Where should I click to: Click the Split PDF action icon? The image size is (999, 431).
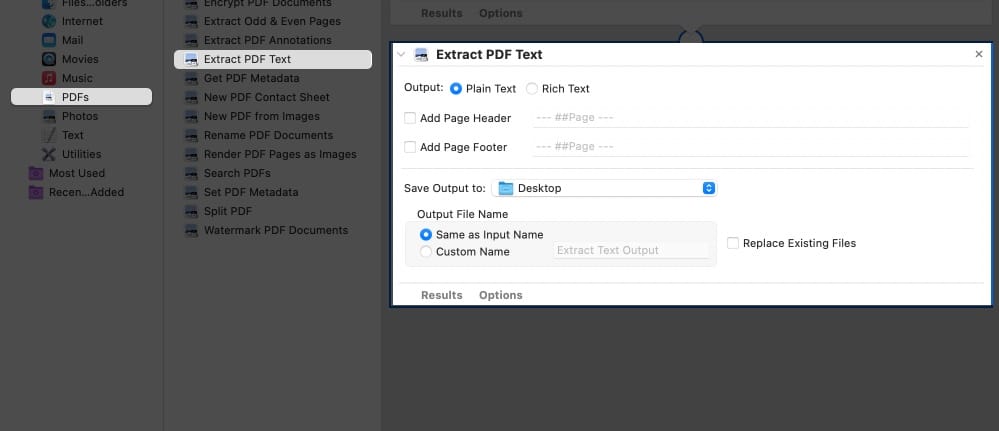(x=191, y=212)
